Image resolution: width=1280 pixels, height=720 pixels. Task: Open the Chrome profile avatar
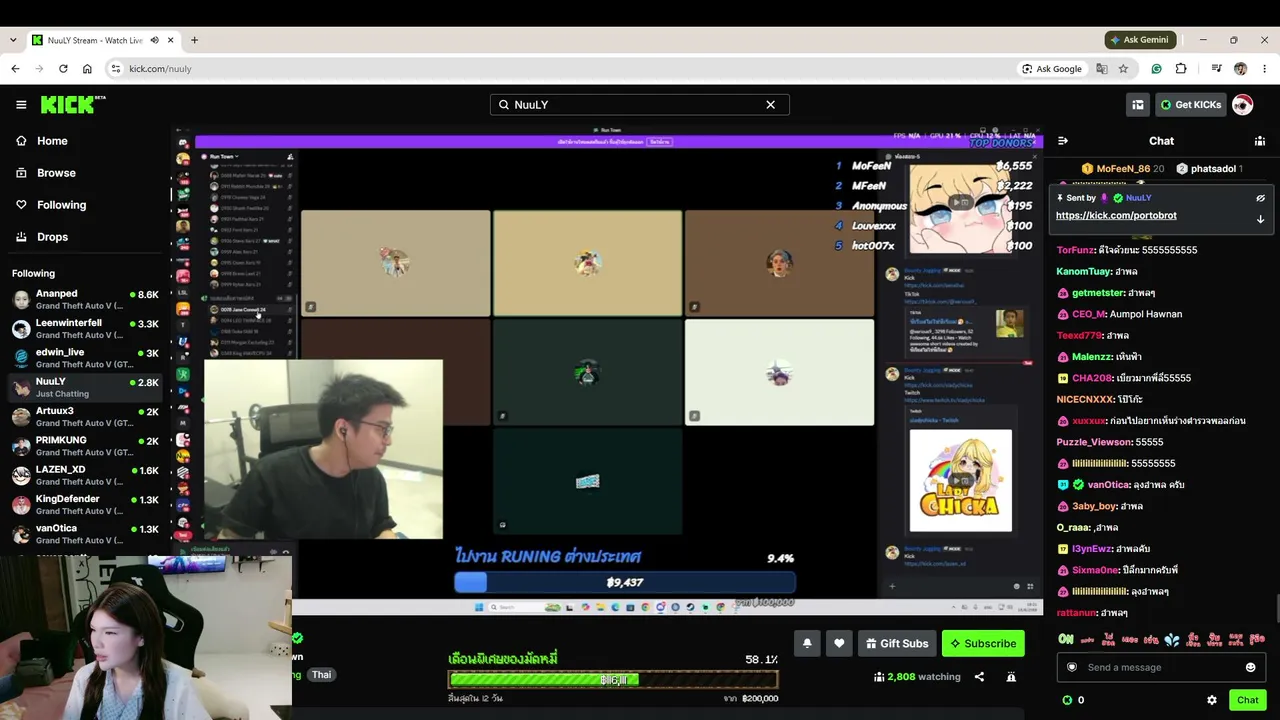point(1240,69)
